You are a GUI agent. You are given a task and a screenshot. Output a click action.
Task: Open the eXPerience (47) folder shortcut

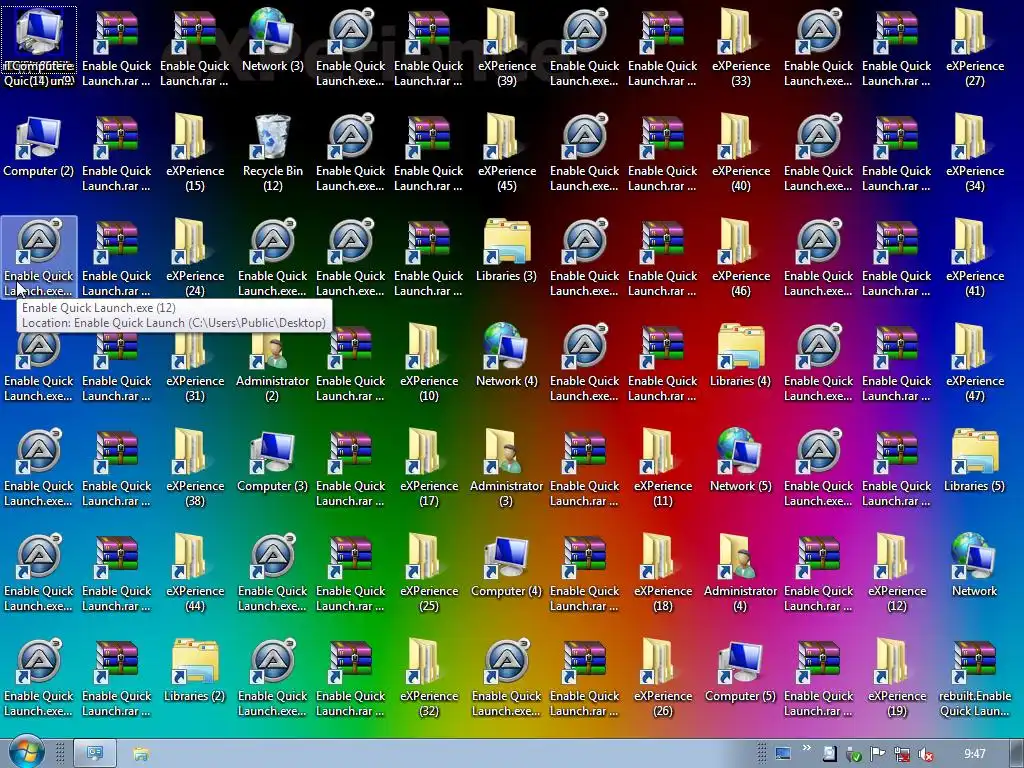pyautogui.click(x=974, y=362)
